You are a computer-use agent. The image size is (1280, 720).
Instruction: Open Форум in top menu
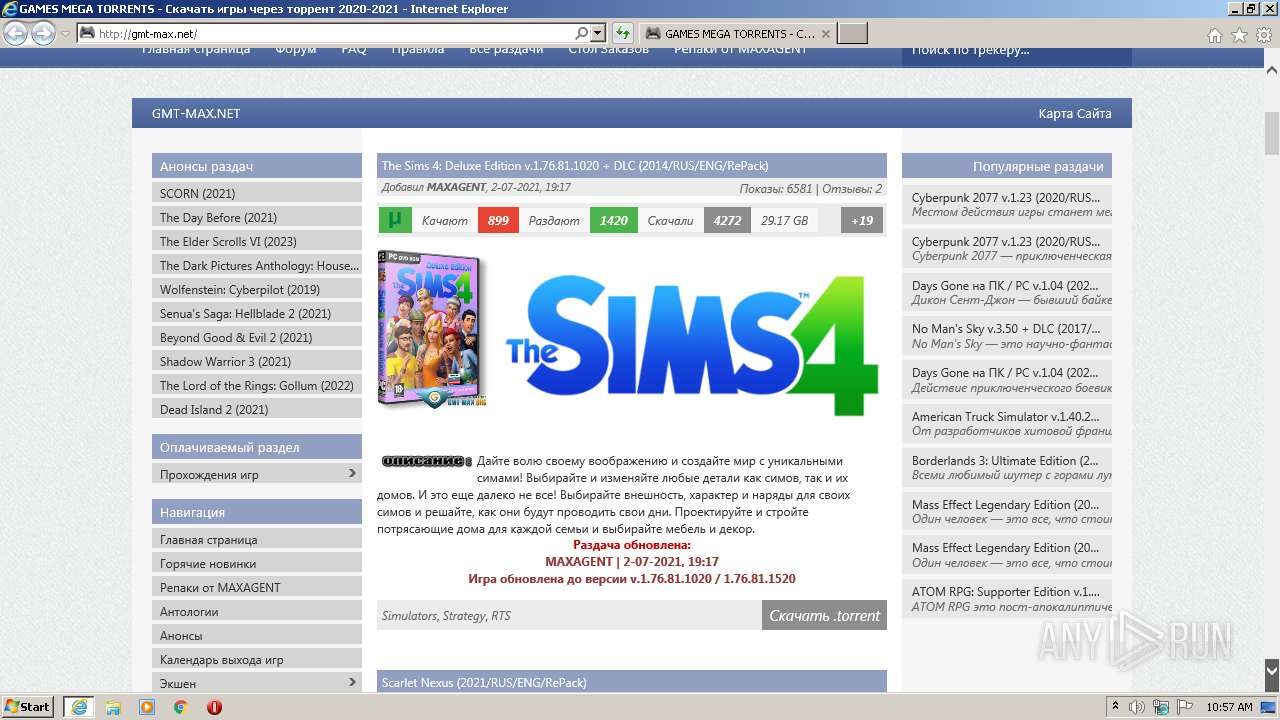coord(296,49)
